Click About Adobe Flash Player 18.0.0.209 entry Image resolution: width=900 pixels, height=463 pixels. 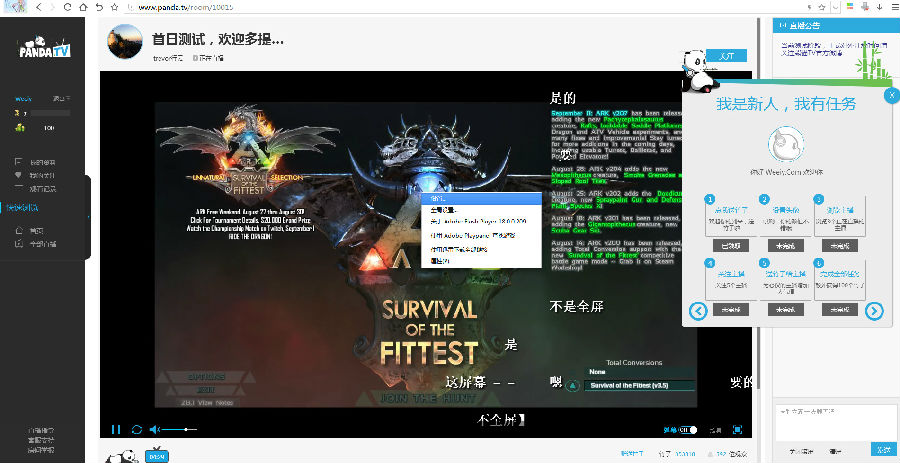click(x=481, y=221)
